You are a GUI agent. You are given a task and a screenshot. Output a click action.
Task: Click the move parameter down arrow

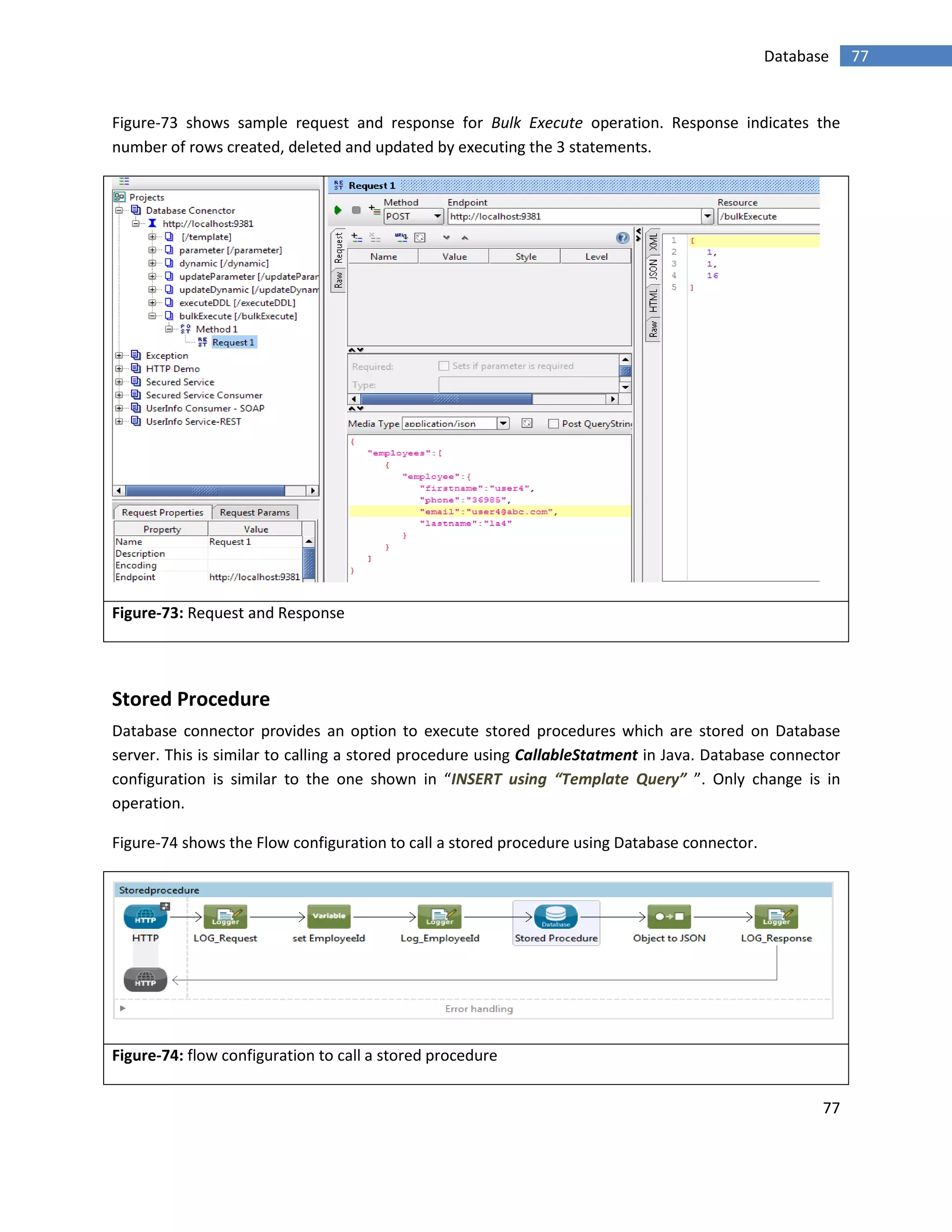coord(447,238)
